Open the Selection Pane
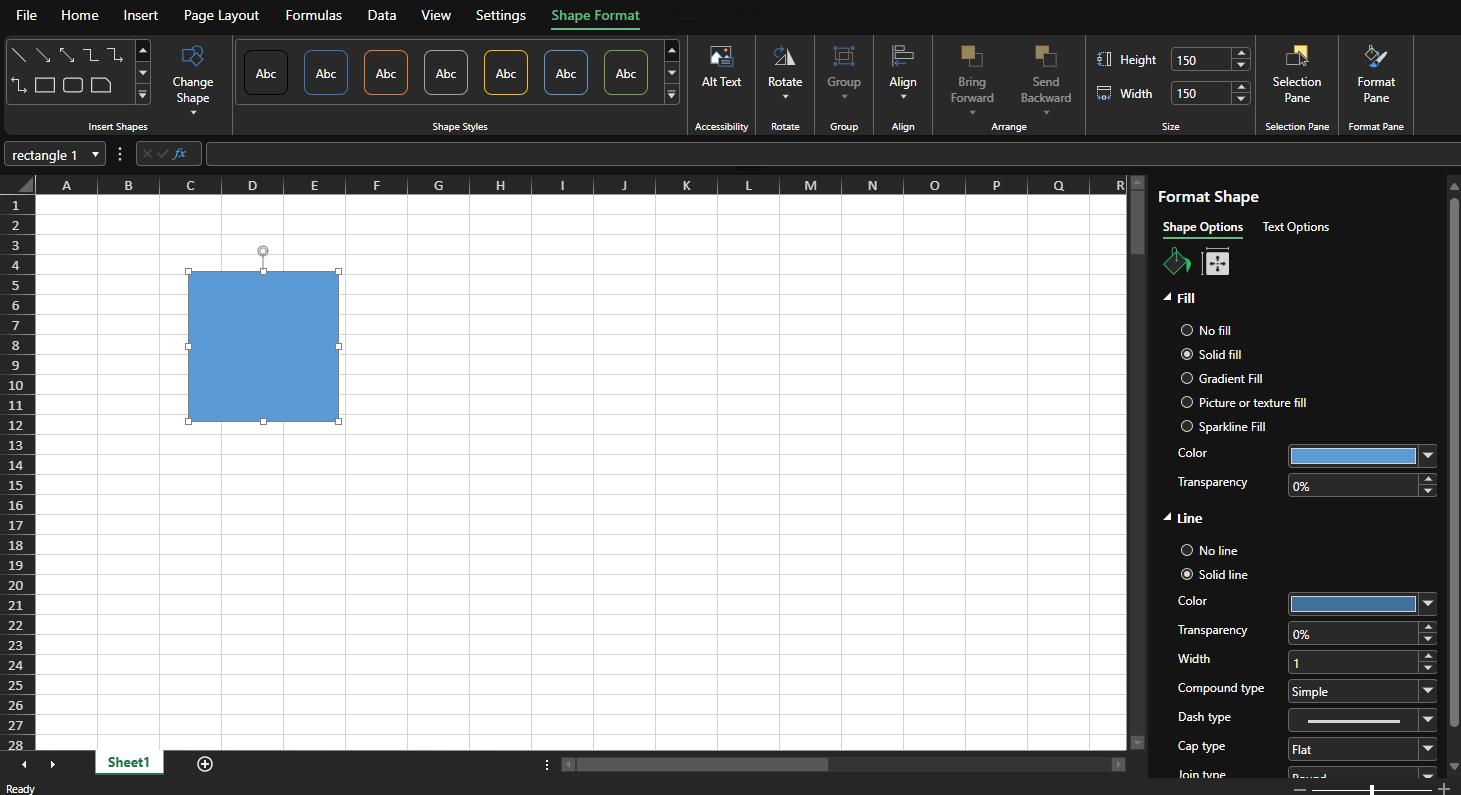The image size is (1461, 795). tap(1297, 74)
